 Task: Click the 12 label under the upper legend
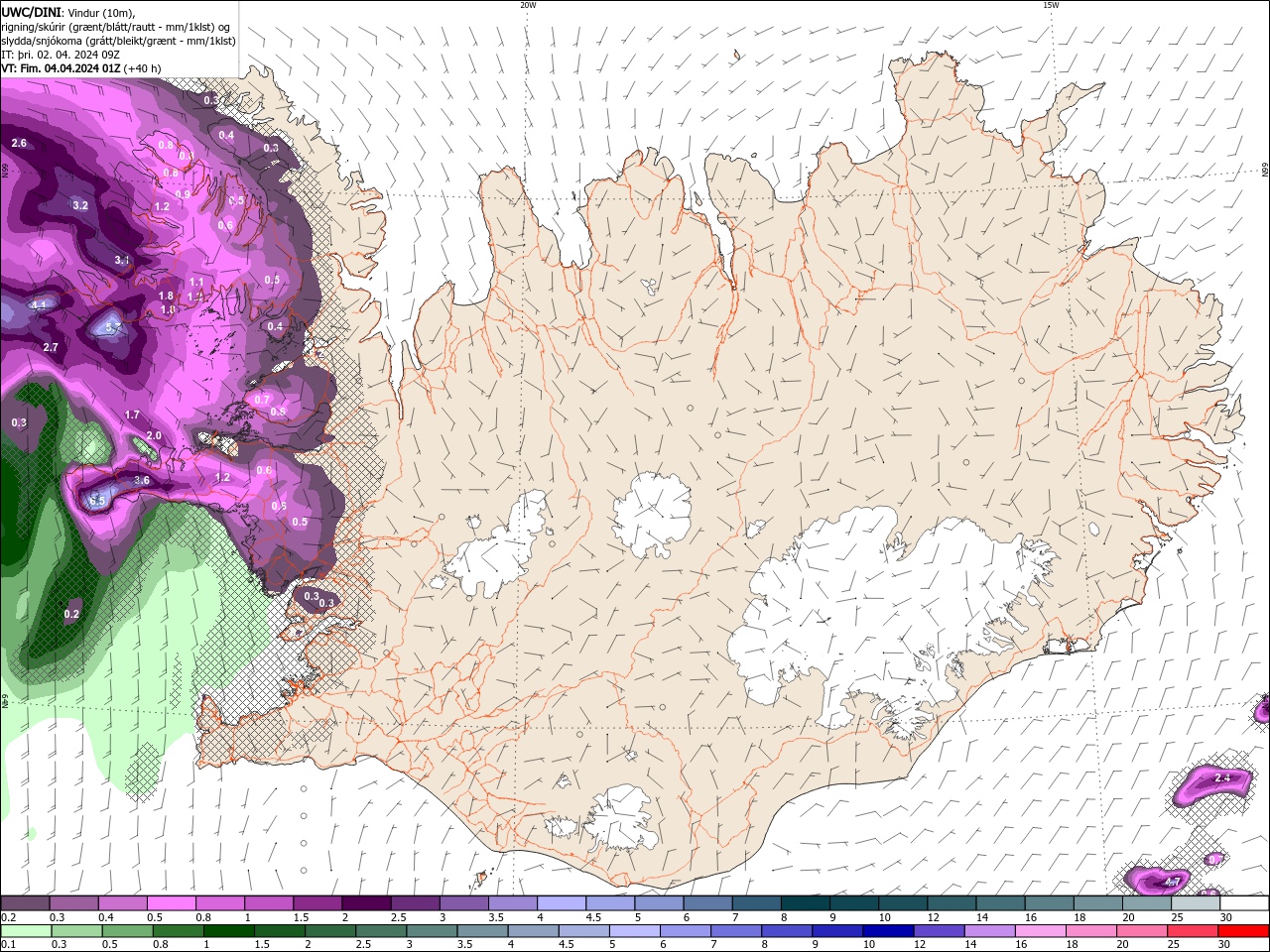click(x=934, y=918)
